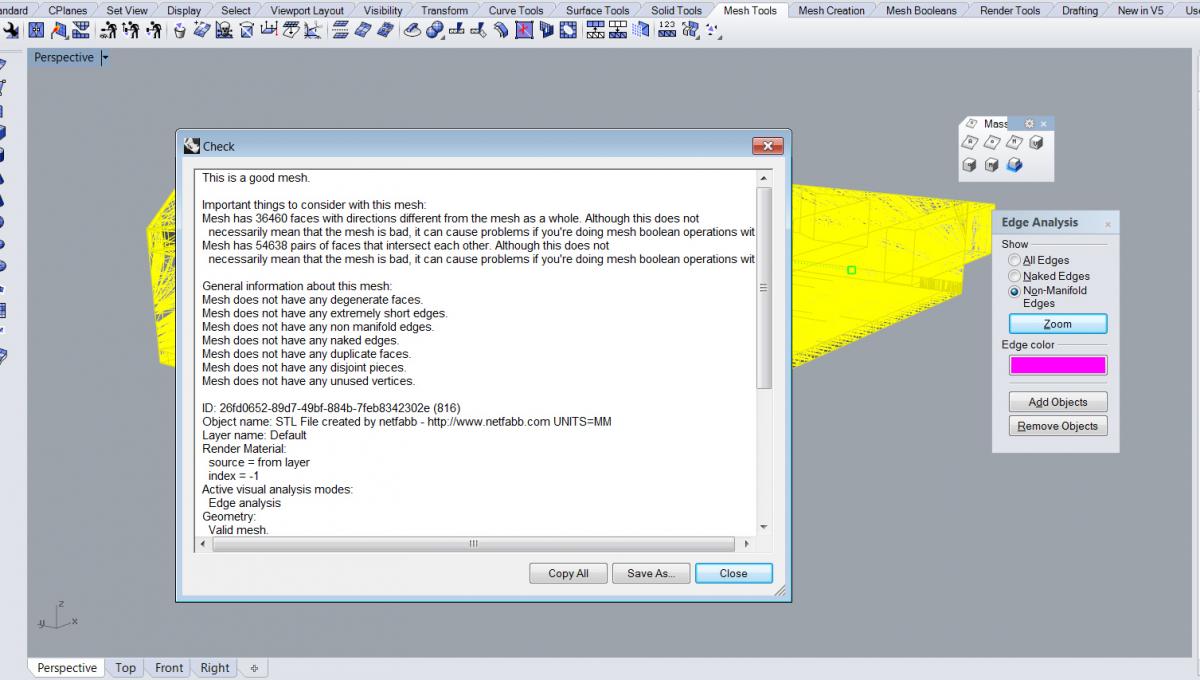Open the Viewport Layout tab

(307, 10)
